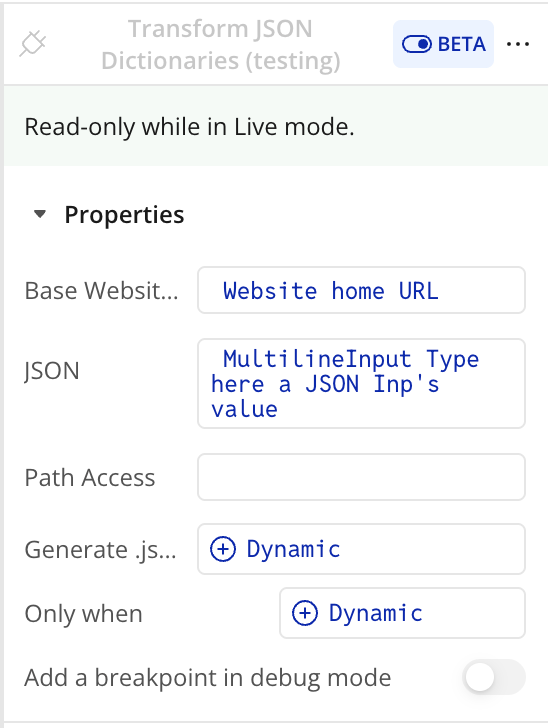Click the empty Path Access input field
This screenshot has width=548, height=728.
point(361,477)
